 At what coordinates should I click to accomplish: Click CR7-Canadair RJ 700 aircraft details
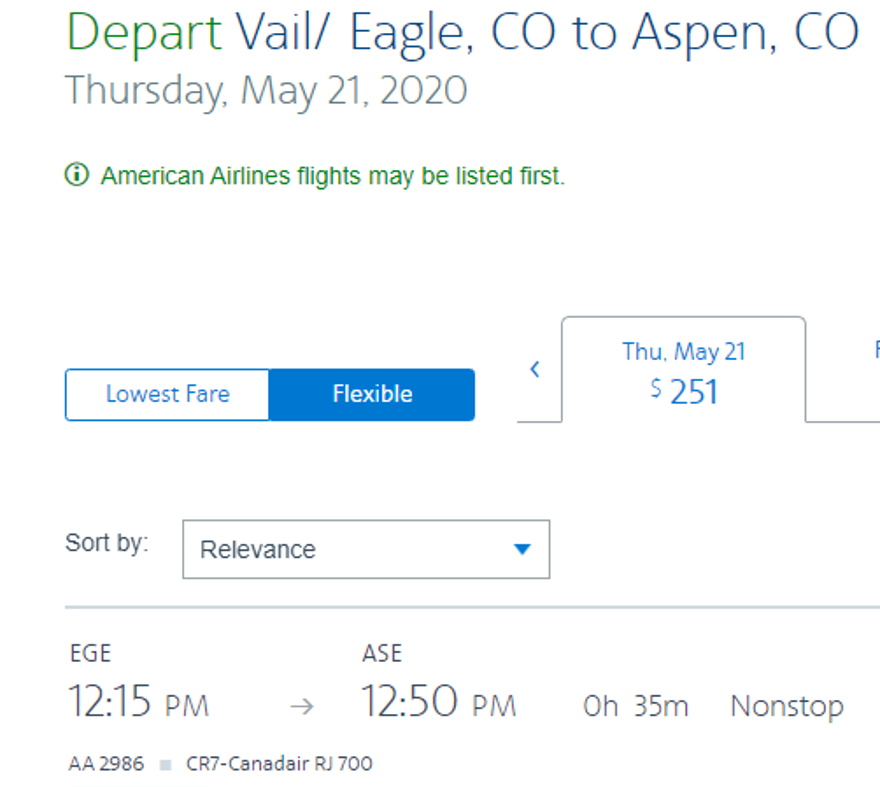tap(279, 764)
